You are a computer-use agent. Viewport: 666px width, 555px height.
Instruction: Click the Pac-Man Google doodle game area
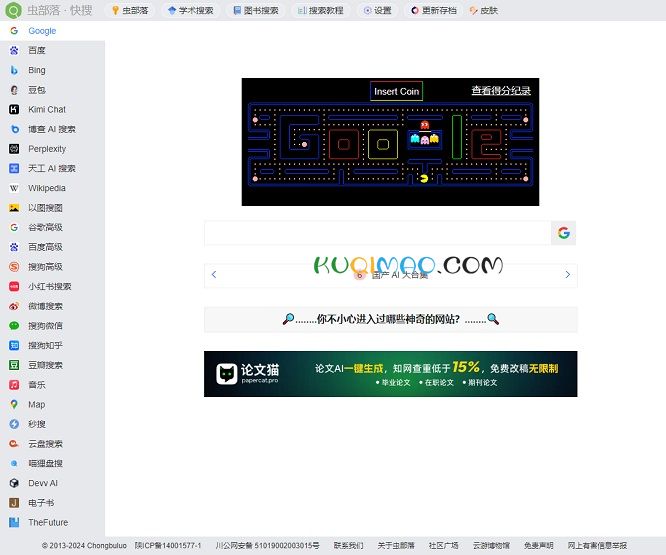click(x=390, y=142)
